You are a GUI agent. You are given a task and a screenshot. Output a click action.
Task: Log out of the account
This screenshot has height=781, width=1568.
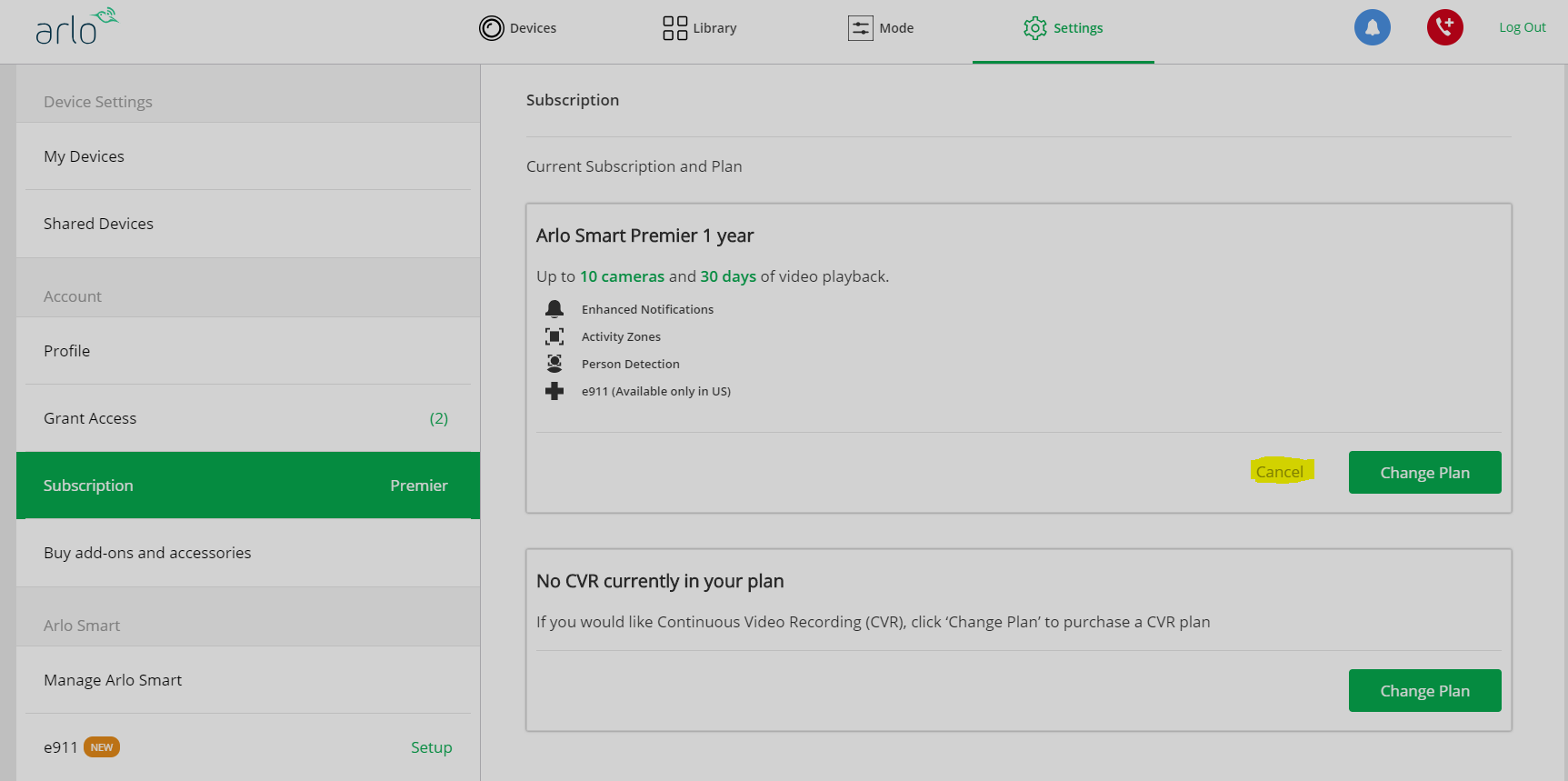pos(1522,27)
